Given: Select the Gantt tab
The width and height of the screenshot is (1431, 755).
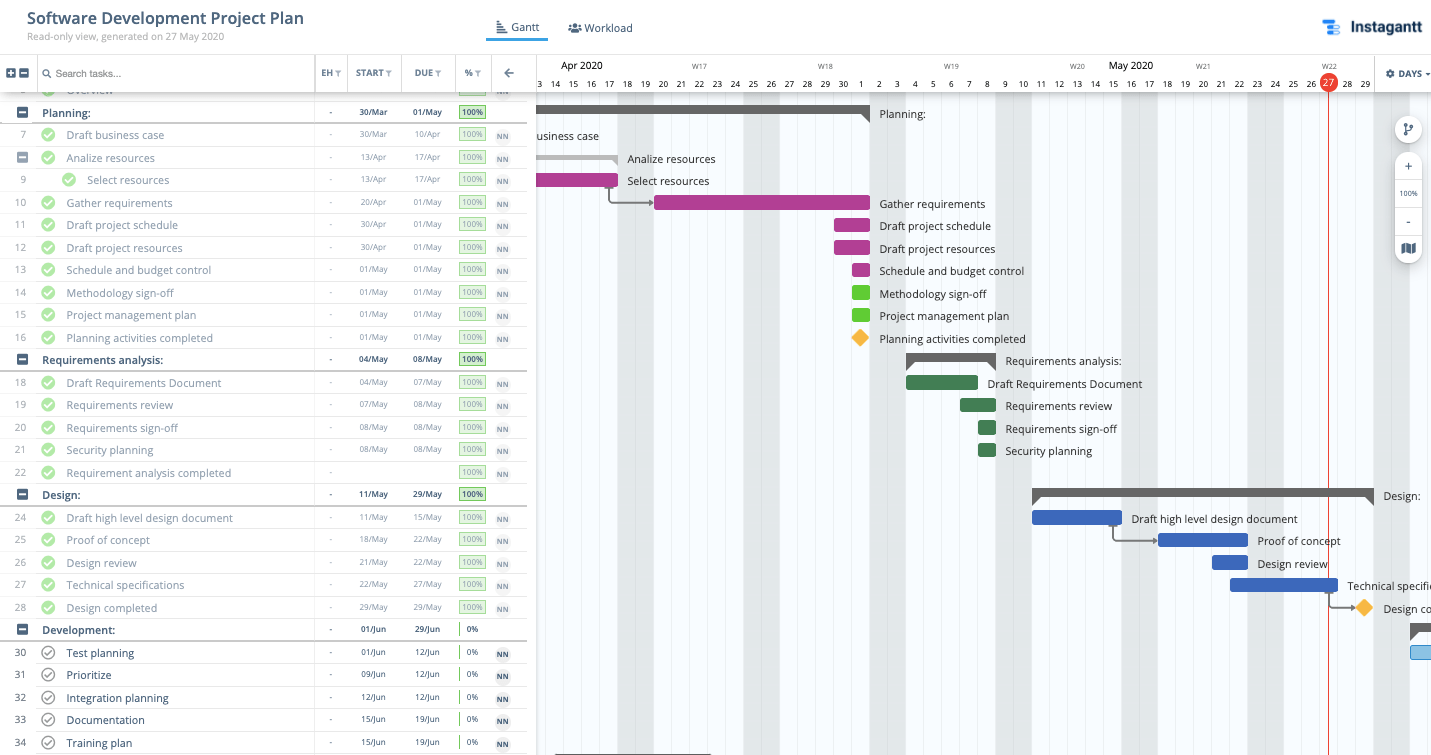Looking at the screenshot, I should click(x=517, y=28).
